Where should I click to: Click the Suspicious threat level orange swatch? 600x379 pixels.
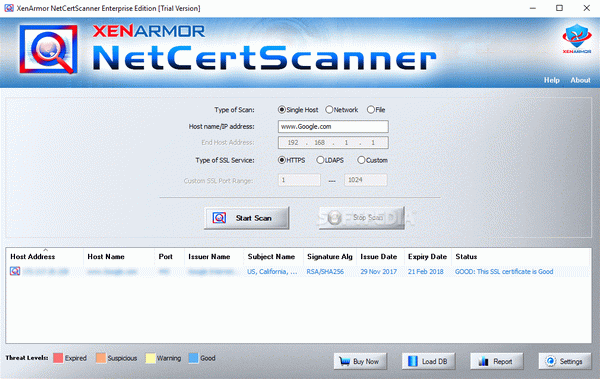coord(101,358)
